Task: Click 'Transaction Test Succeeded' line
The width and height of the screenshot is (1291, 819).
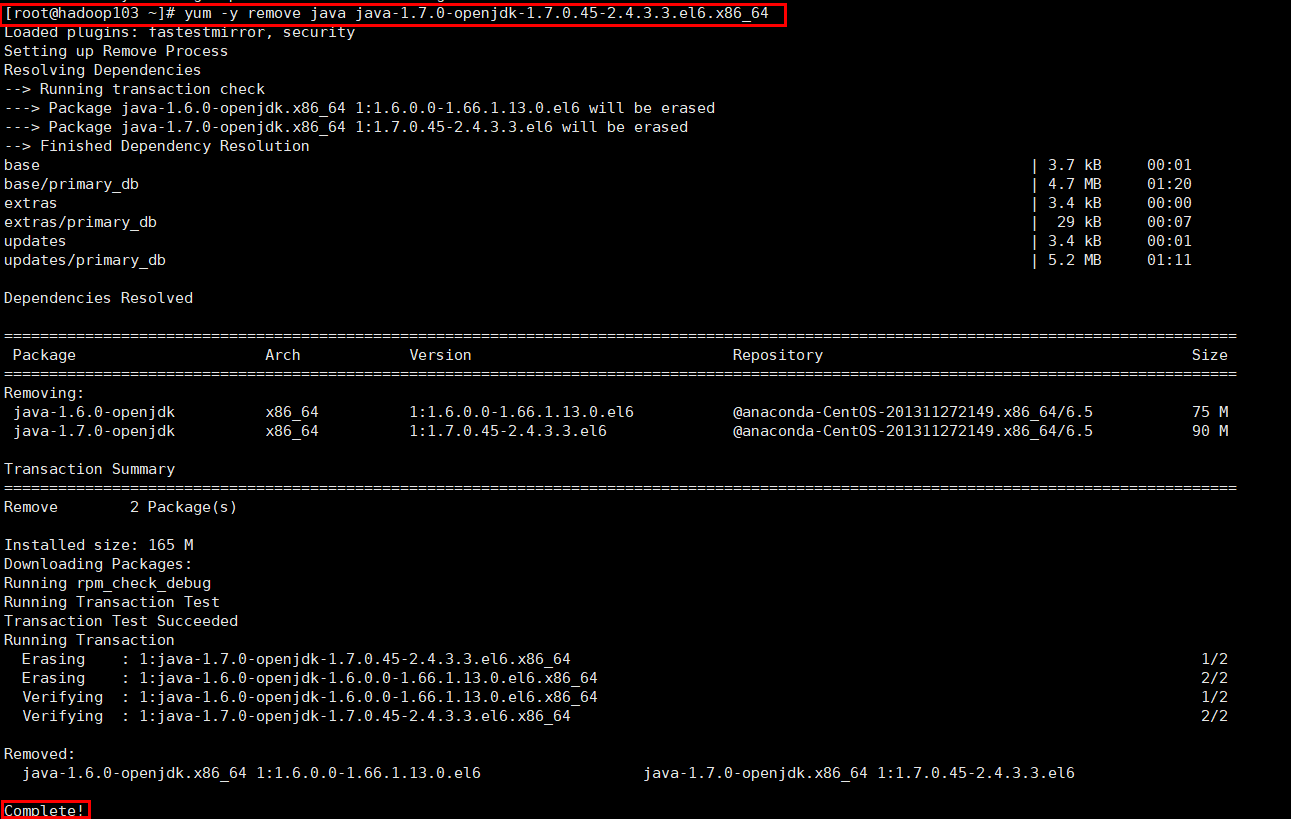Action: tap(121, 621)
